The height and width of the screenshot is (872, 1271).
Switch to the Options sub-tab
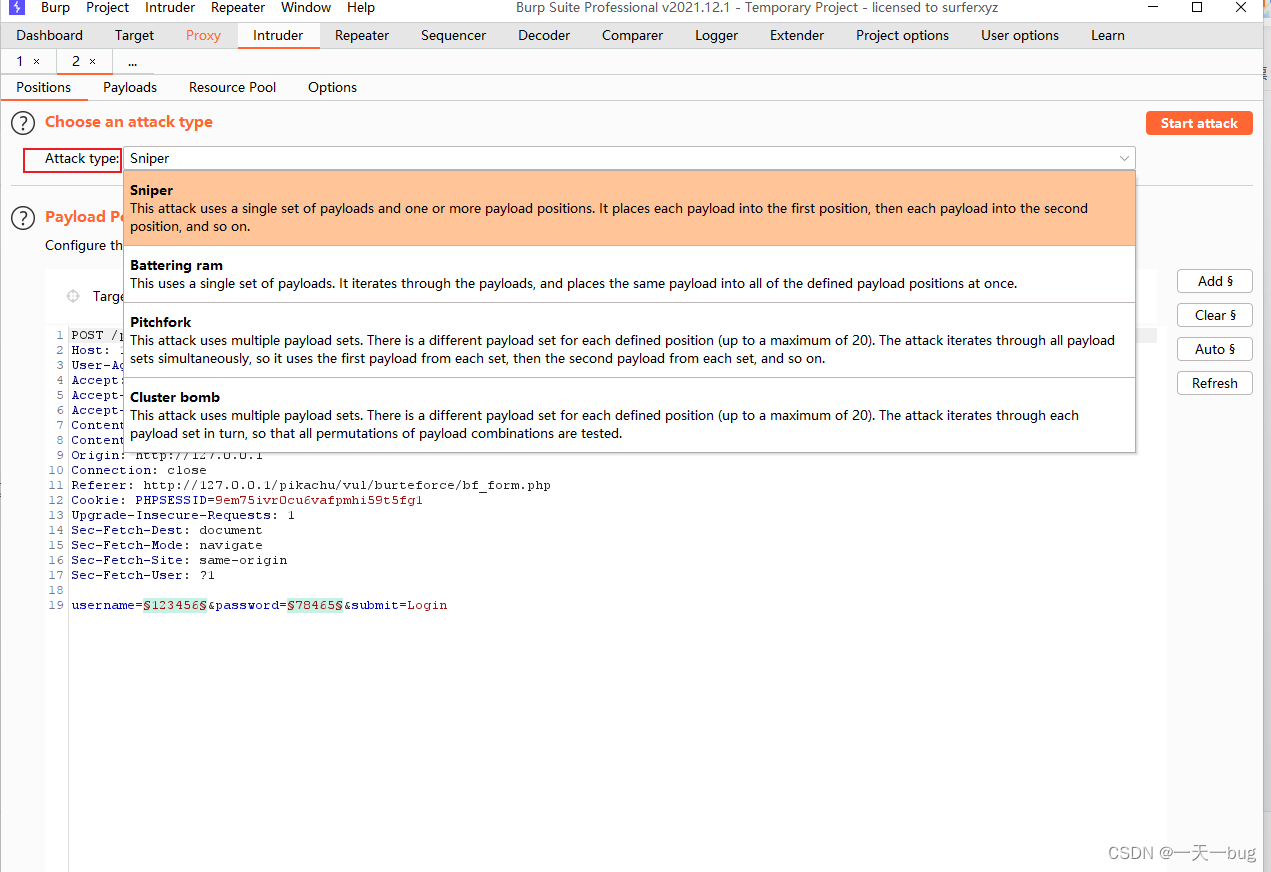(332, 88)
